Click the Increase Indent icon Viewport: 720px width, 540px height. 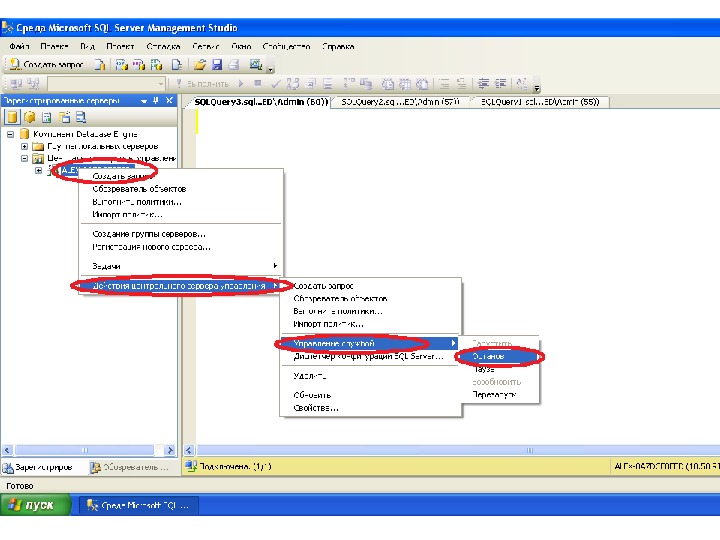point(500,84)
